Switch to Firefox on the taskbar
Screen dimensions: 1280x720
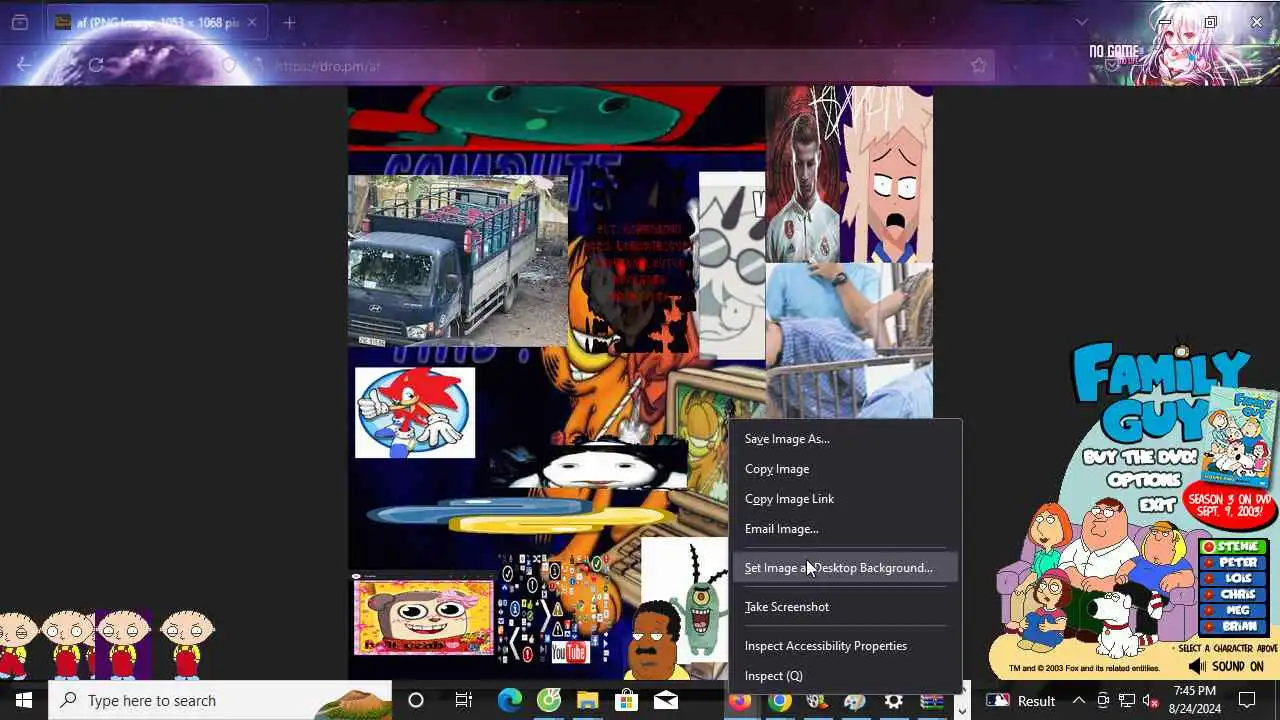tap(740, 701)
